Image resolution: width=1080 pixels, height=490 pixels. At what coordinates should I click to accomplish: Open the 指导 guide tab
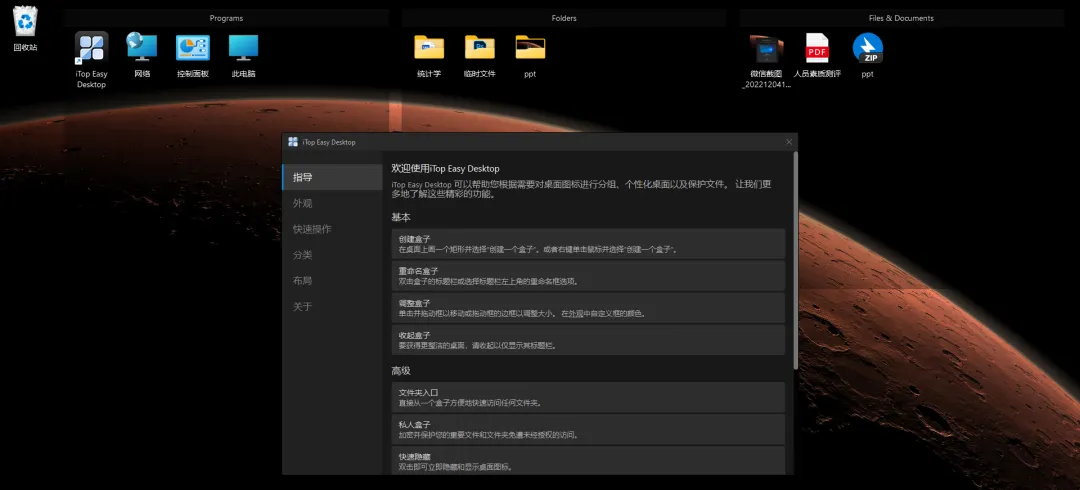tap(332, 177)
